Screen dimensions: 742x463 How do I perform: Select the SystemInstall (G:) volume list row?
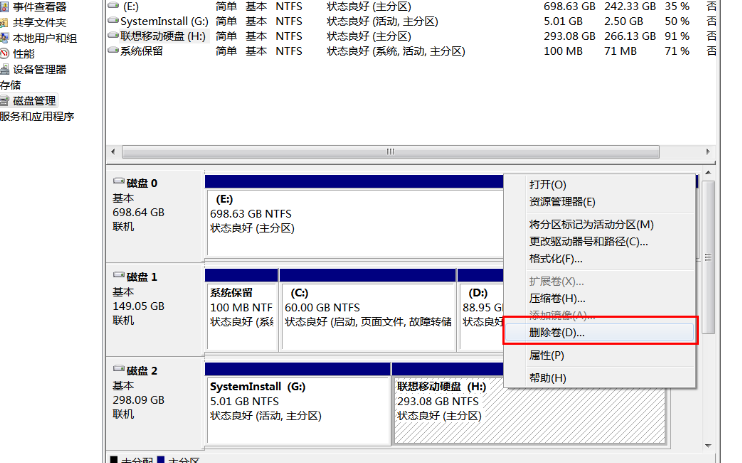[411, 21]
